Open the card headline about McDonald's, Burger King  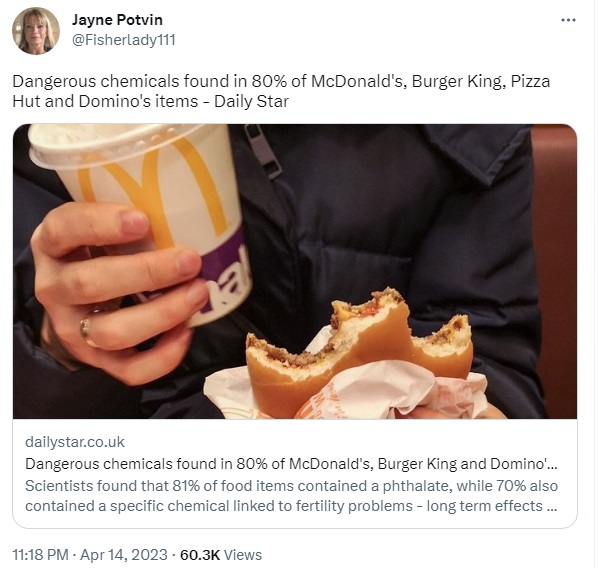tap(291, 464)
